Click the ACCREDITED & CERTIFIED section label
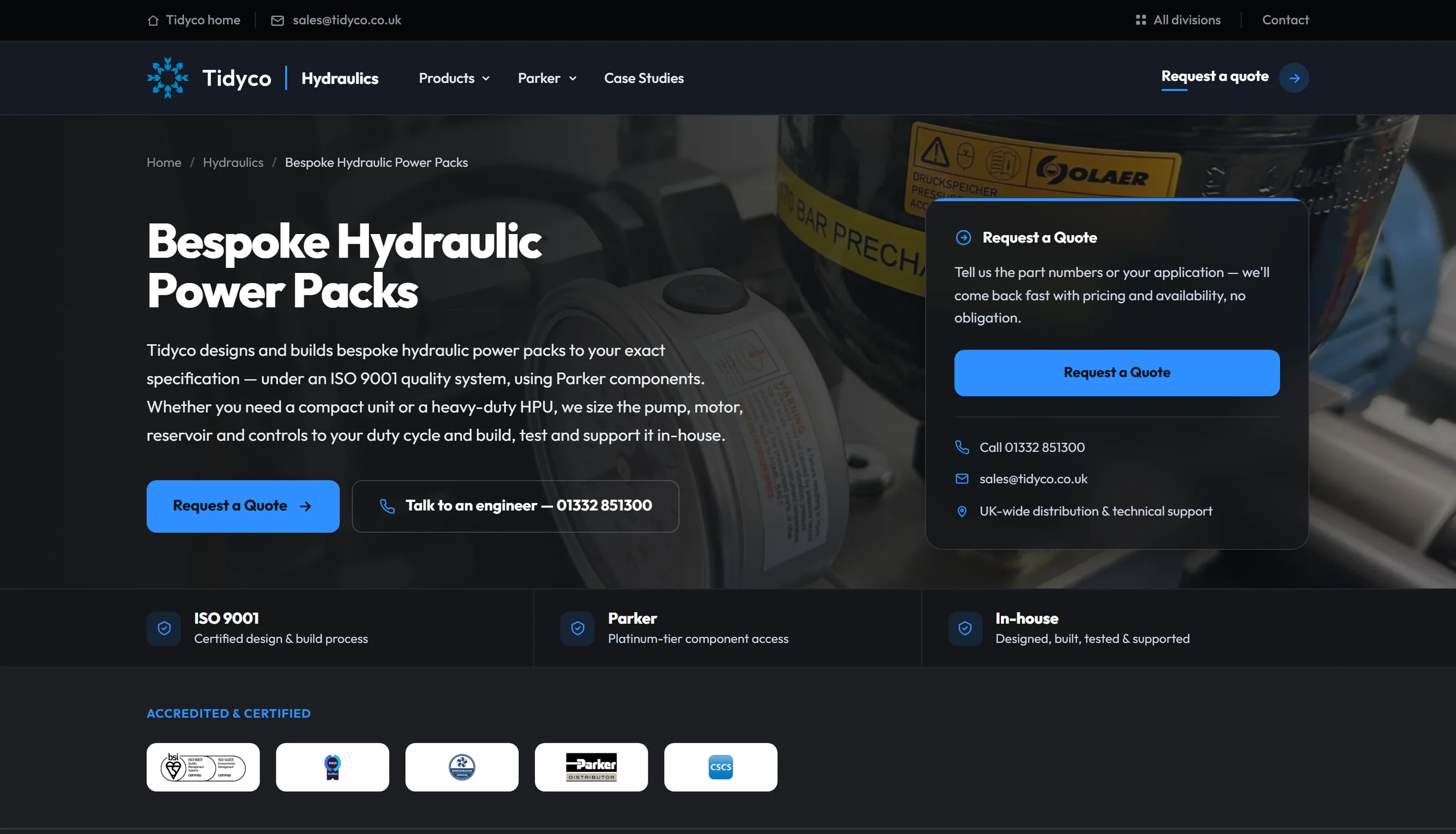Viewport: 1456px width, 834px height. pyautogui.click(x=229, y=714)
